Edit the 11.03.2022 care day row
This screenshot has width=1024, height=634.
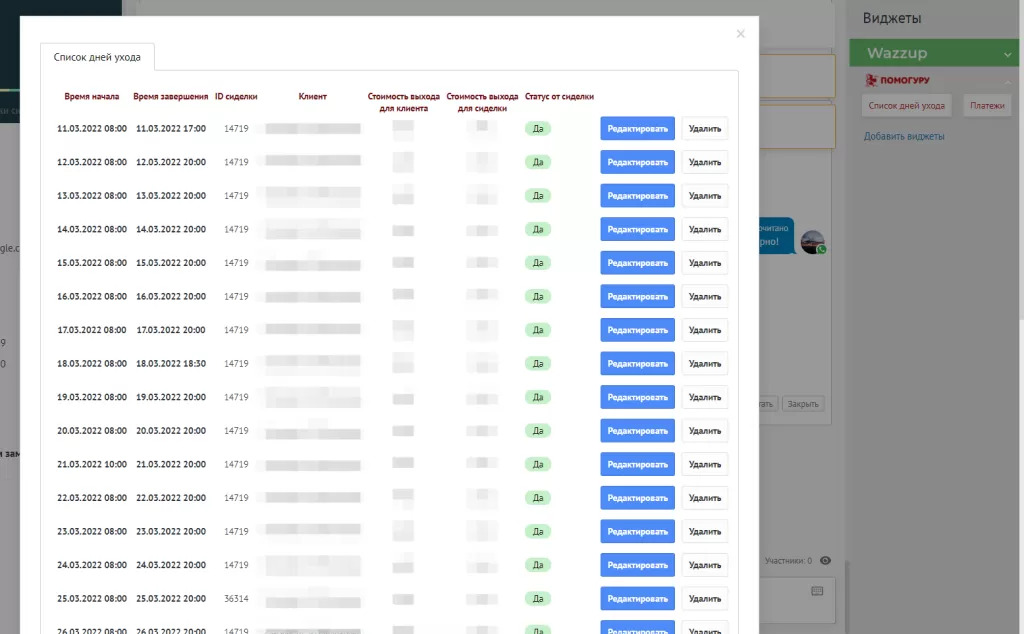point(637,129)
